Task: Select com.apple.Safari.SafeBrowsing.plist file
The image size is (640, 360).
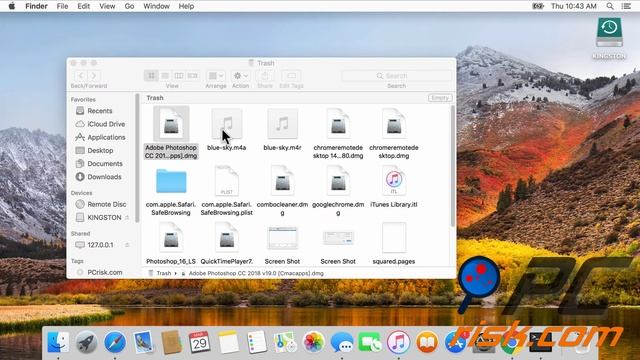Action: click(x=227, y=181)
